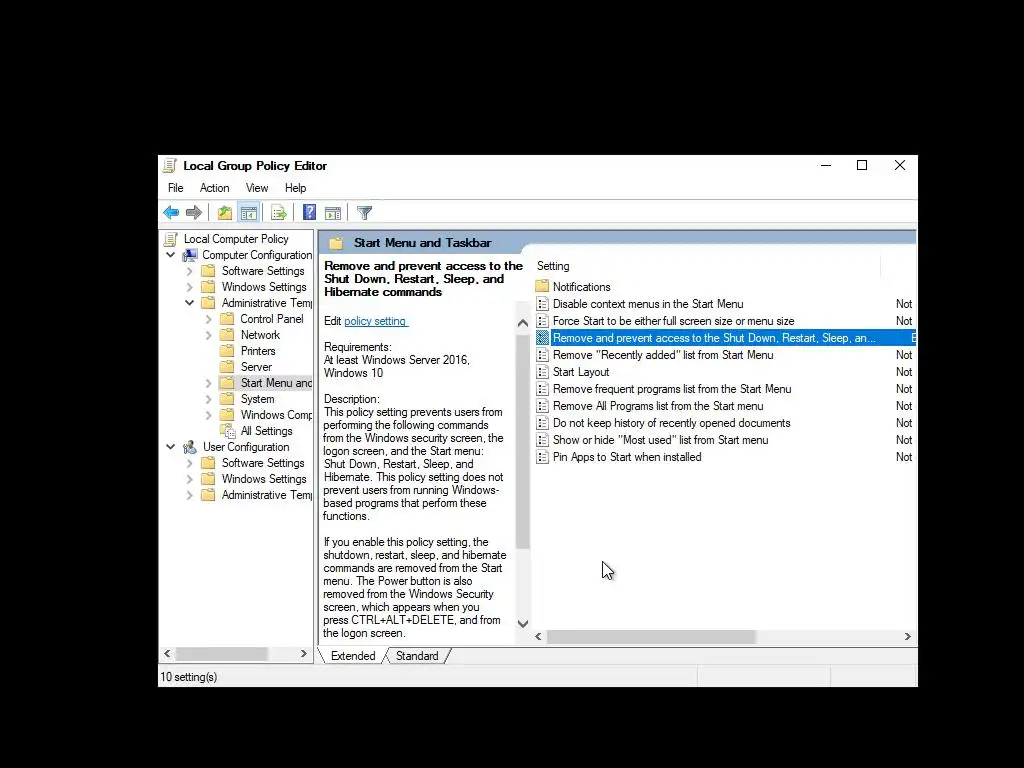
Task: Collapse the Computer Configuration node
Action: tap(170, 255)
